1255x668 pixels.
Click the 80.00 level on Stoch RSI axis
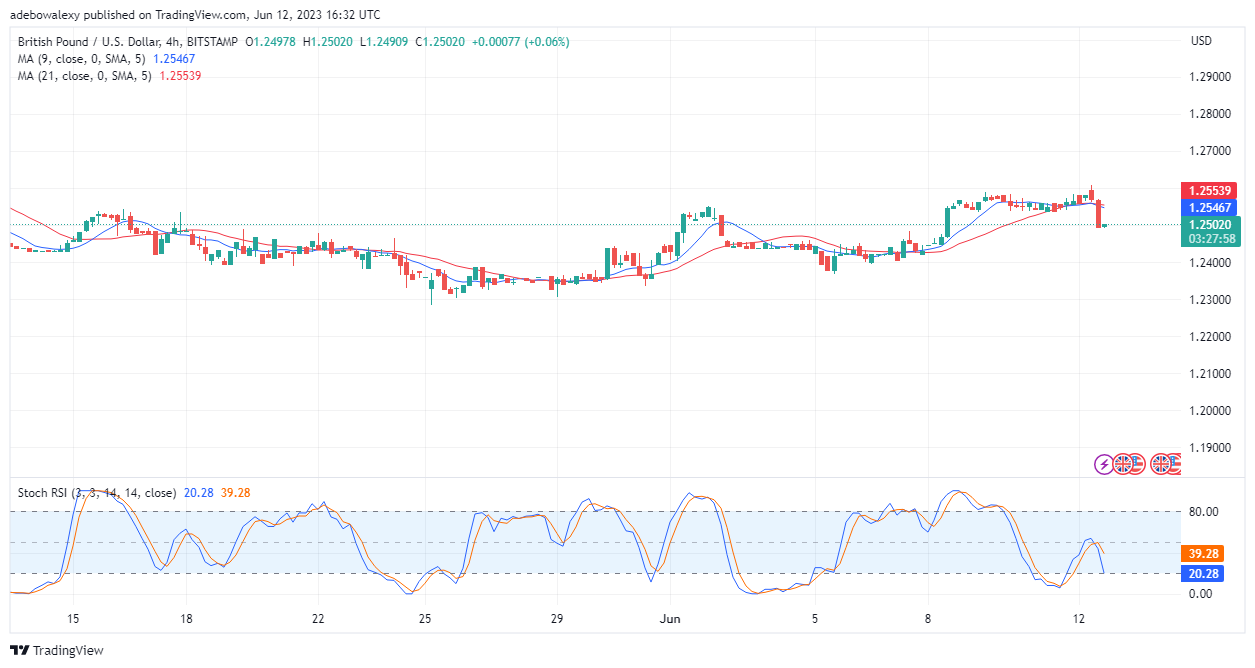click(x=1201, y=512)
